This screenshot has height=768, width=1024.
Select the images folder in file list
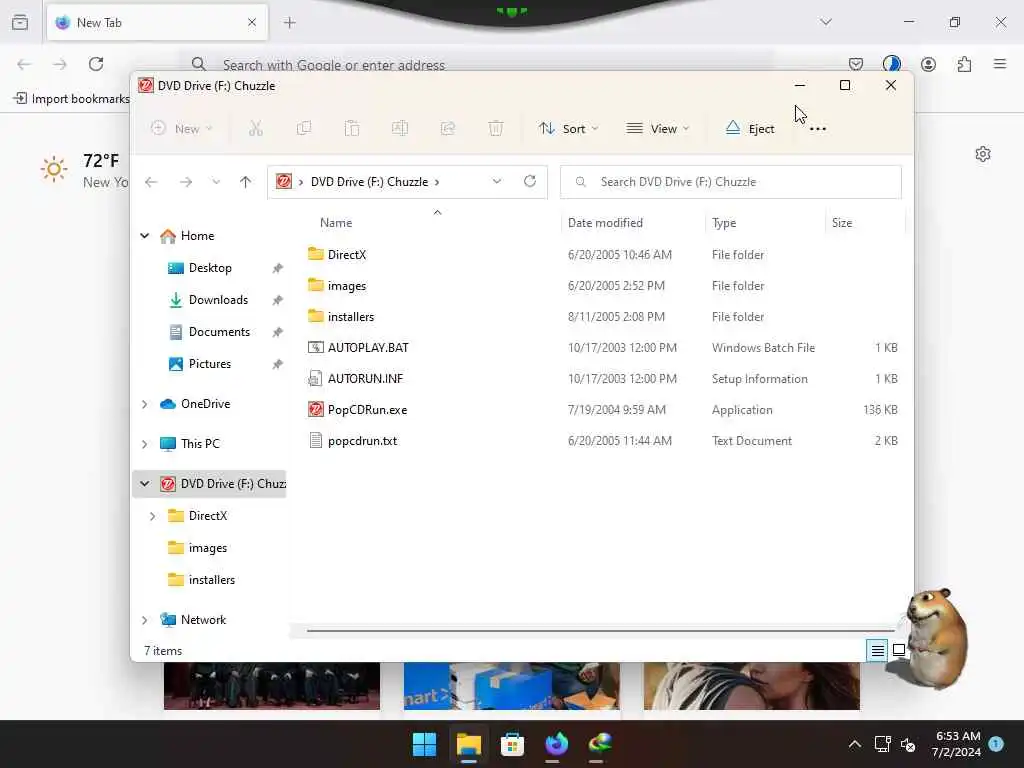point(347,285)
